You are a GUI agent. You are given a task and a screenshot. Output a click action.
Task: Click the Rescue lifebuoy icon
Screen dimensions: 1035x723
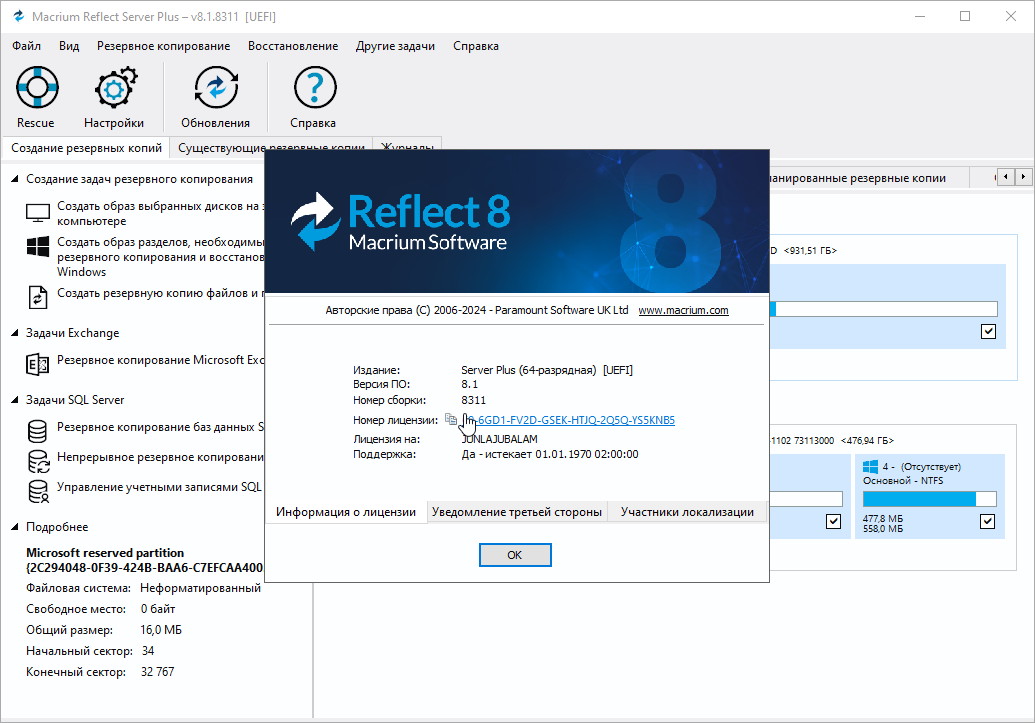click(37, 87)
